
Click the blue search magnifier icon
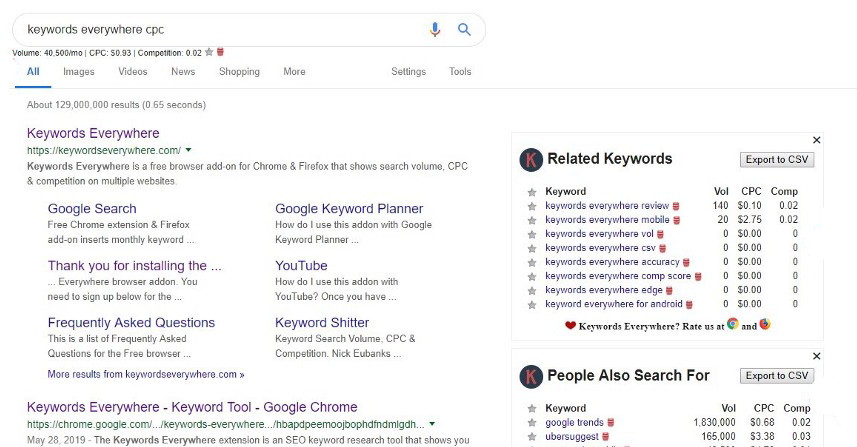(x=464, y=30)
